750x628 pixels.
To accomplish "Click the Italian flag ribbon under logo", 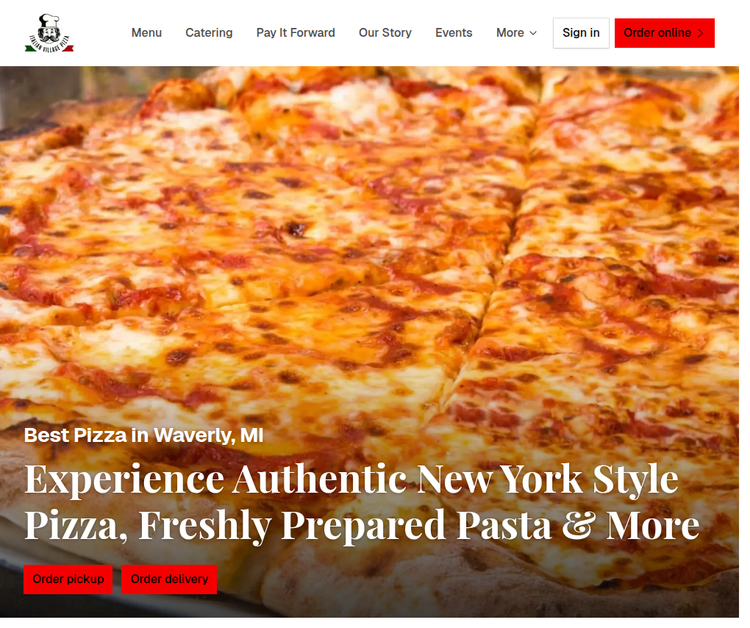I will click(x=50, y=48).
